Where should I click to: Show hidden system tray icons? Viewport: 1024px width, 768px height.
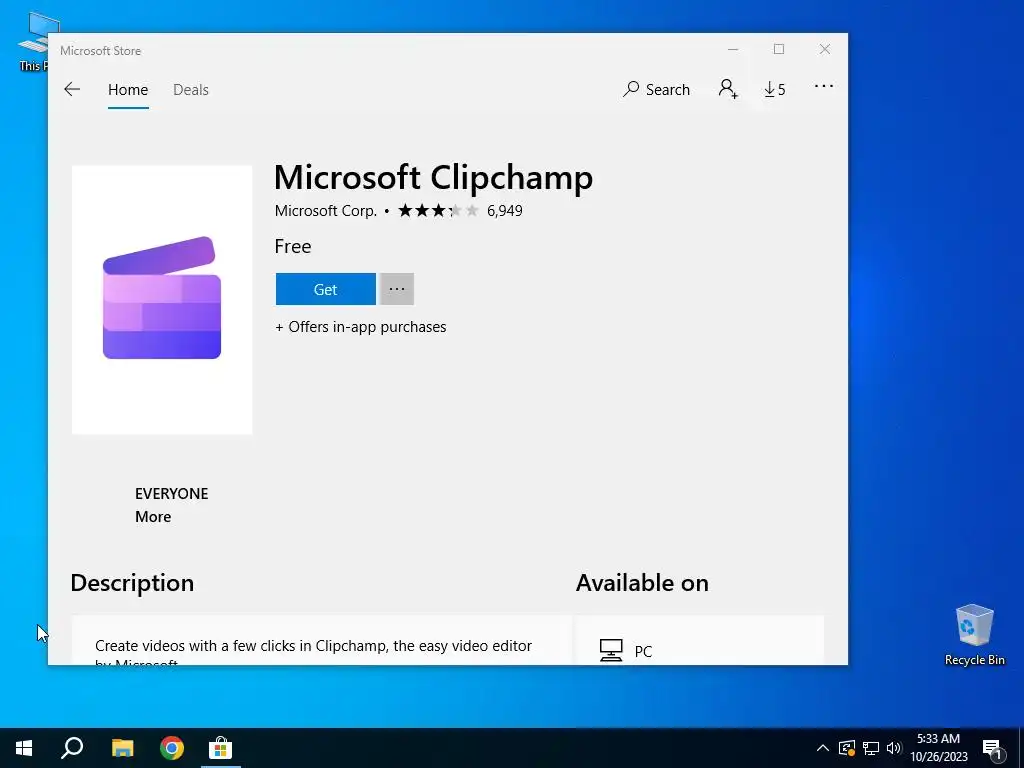pos(823,748)
